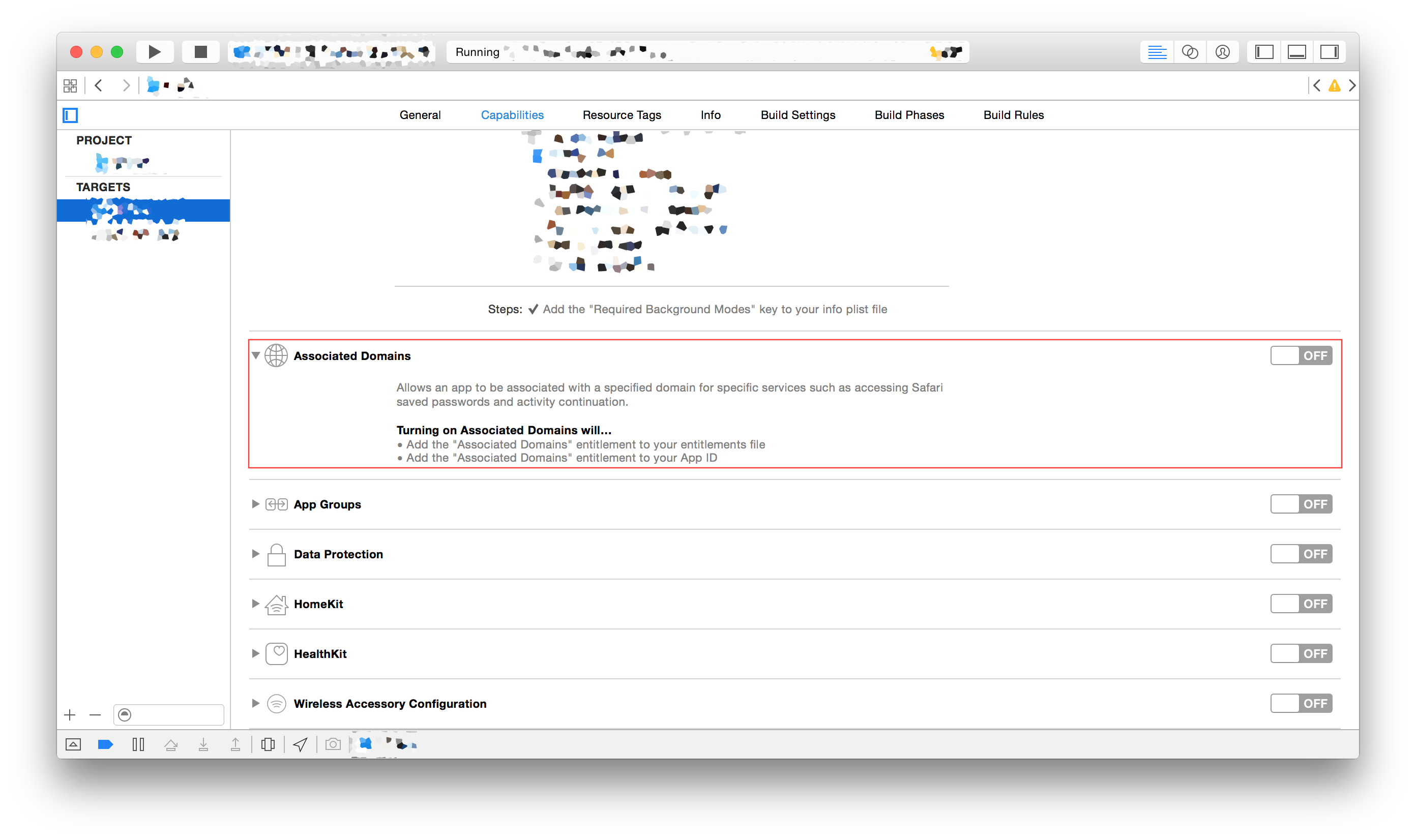
Task: Click the Wireless Accessory Configuration icon
Action: coord(276,704)
